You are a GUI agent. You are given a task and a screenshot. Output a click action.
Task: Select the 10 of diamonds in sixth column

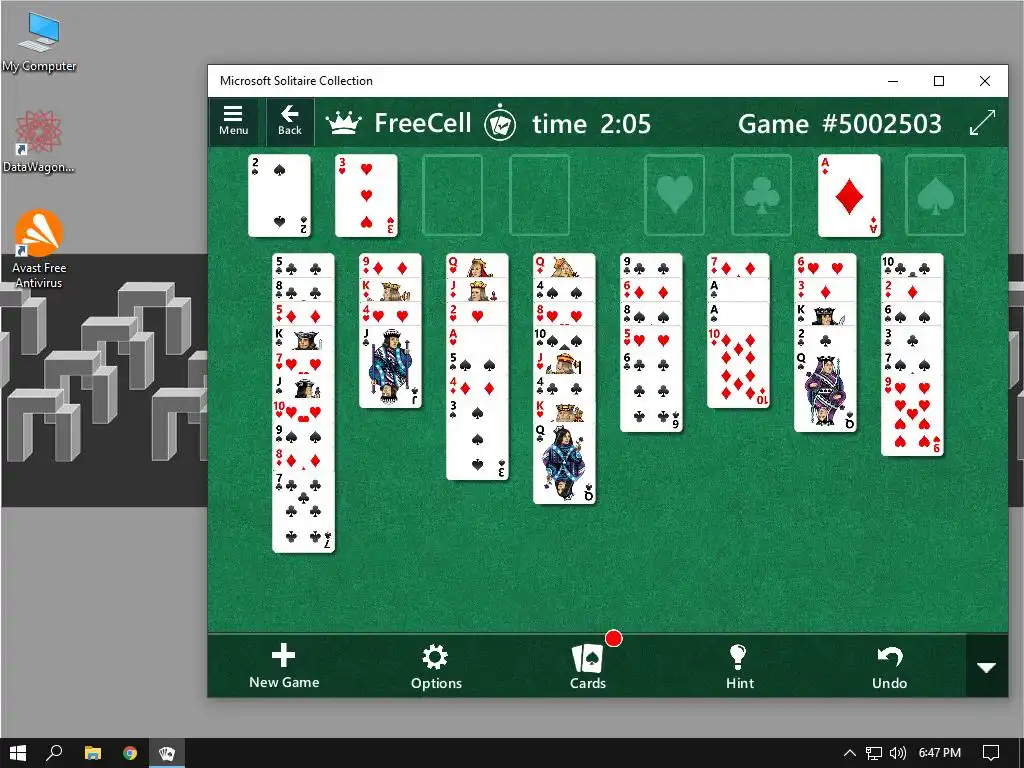(x=738, y=367)
